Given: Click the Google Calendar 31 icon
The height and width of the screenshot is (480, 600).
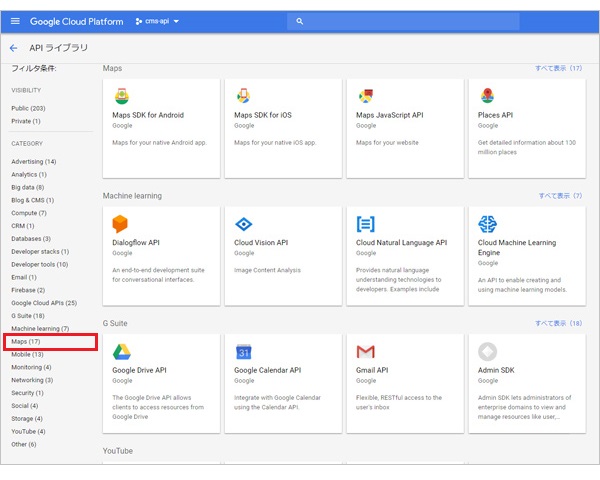Looking at the screenshot, I should coord(244,352).
